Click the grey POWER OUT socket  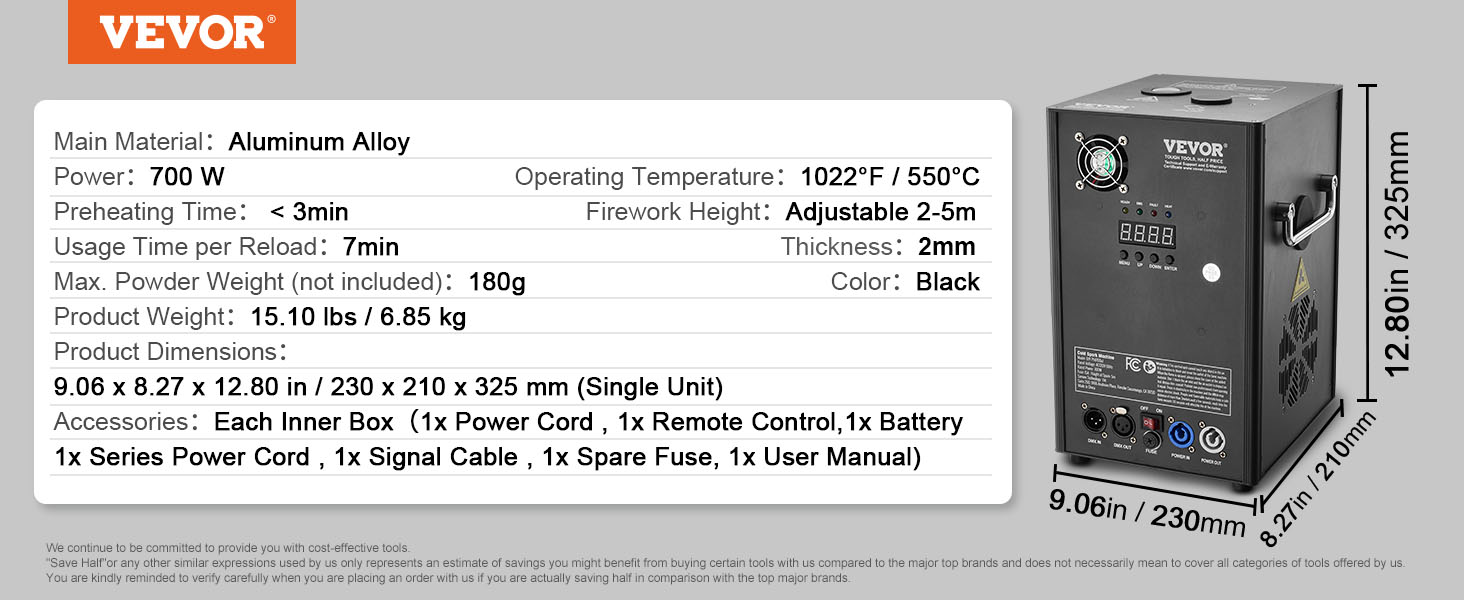pos(1211,440)
